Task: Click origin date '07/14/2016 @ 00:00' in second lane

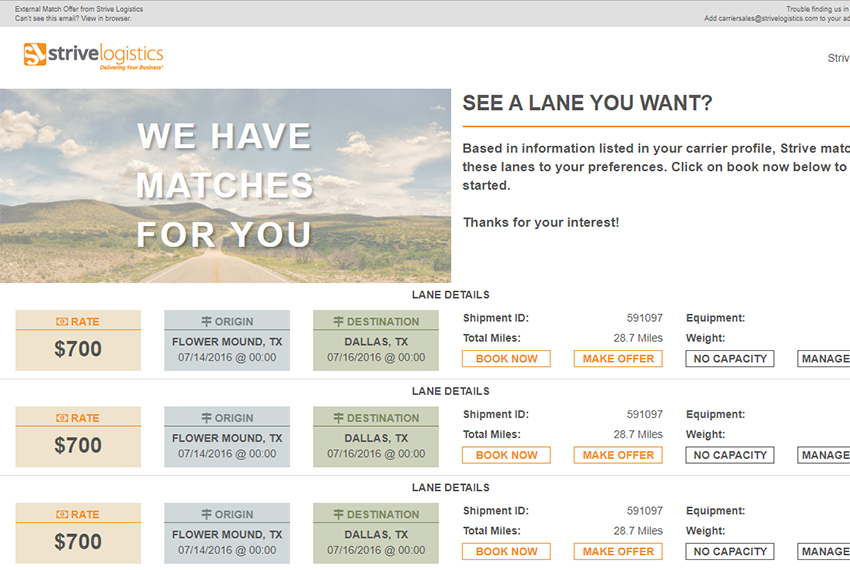Action: click(227, 454)
